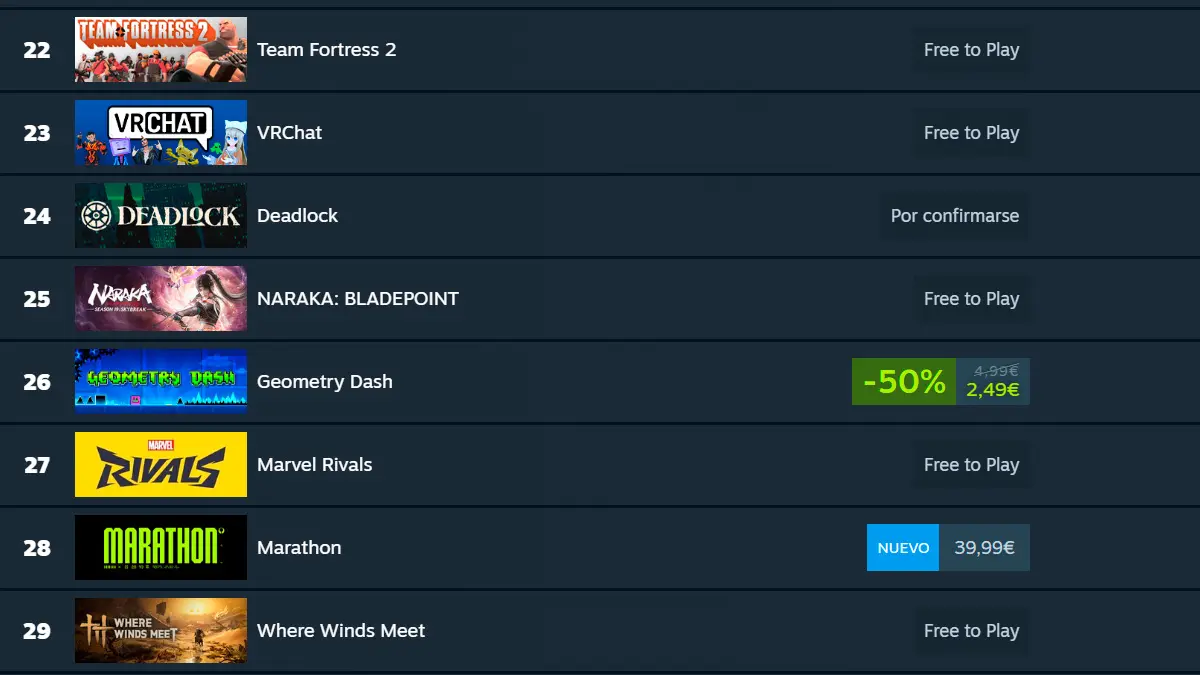Screen dimensions: 1200x675
Task: Open the Team Fortress 2 game thumbnail
Action: [x=160, y=50]
